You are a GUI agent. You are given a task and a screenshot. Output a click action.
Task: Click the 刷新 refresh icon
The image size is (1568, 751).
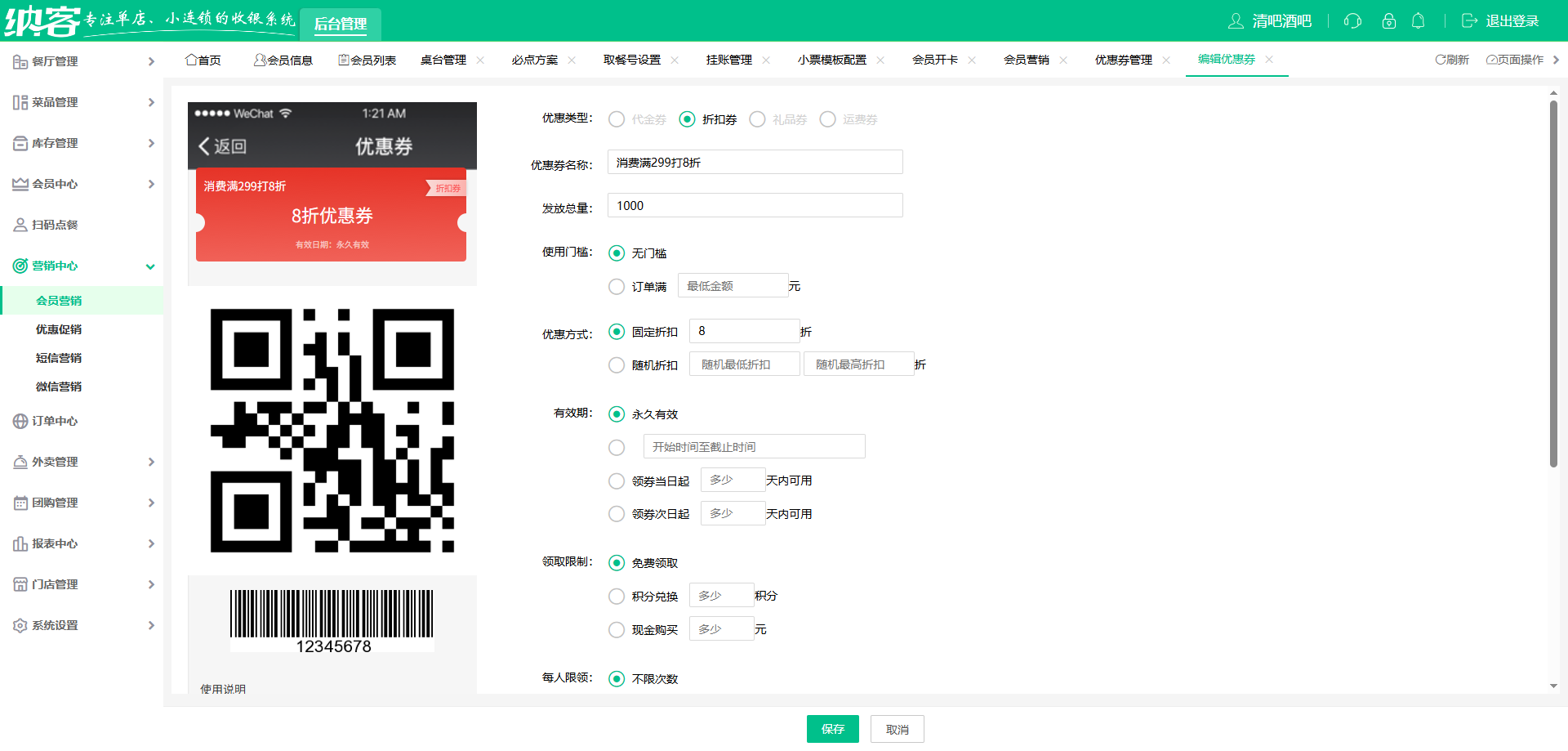pyautogui.click(x=1441, y=60)
